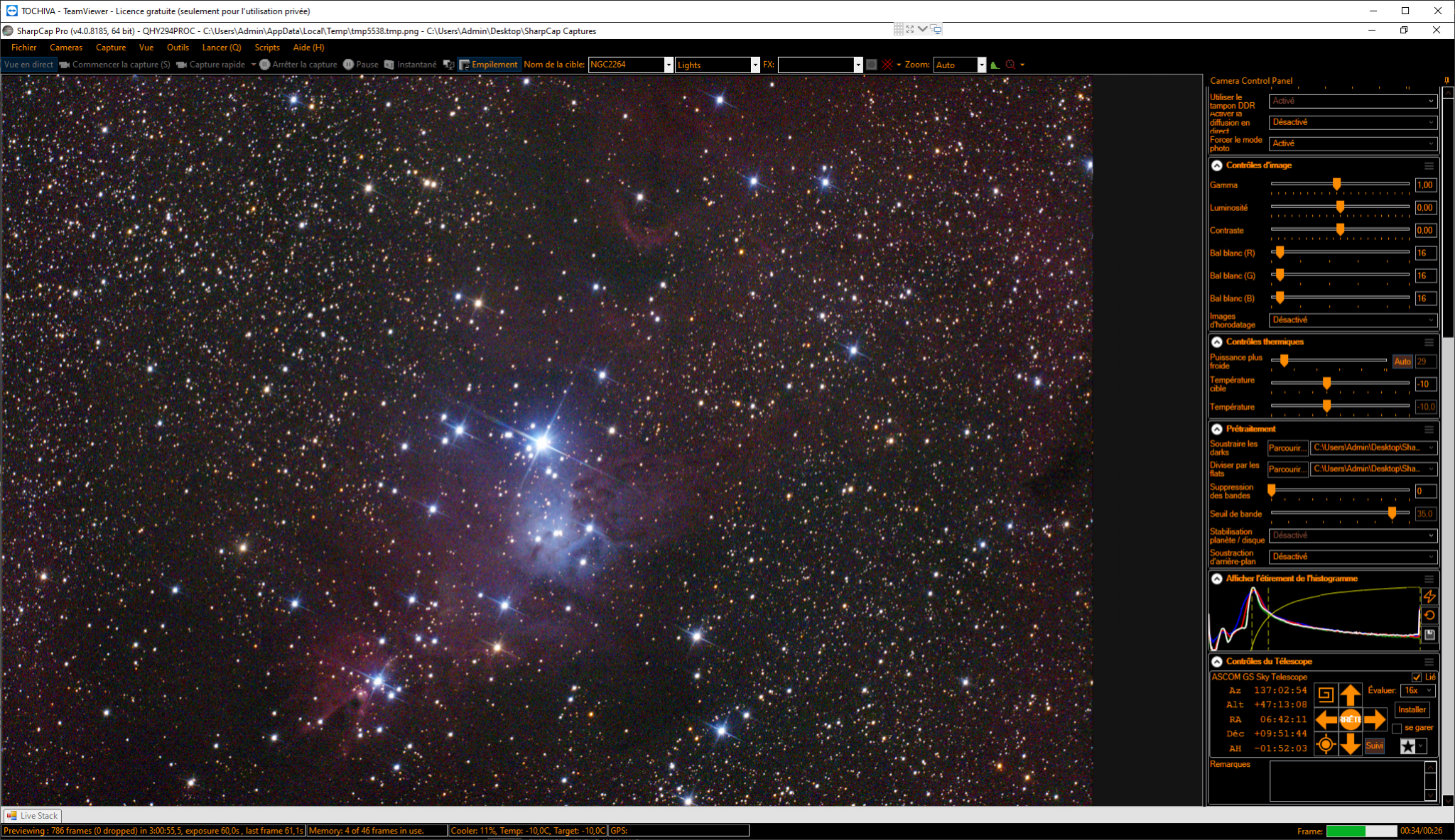The width and height of the screenshot is (1455, 840).
Task: Open the Contrôles d'image section menu icon
Action: click(1429, 165)
